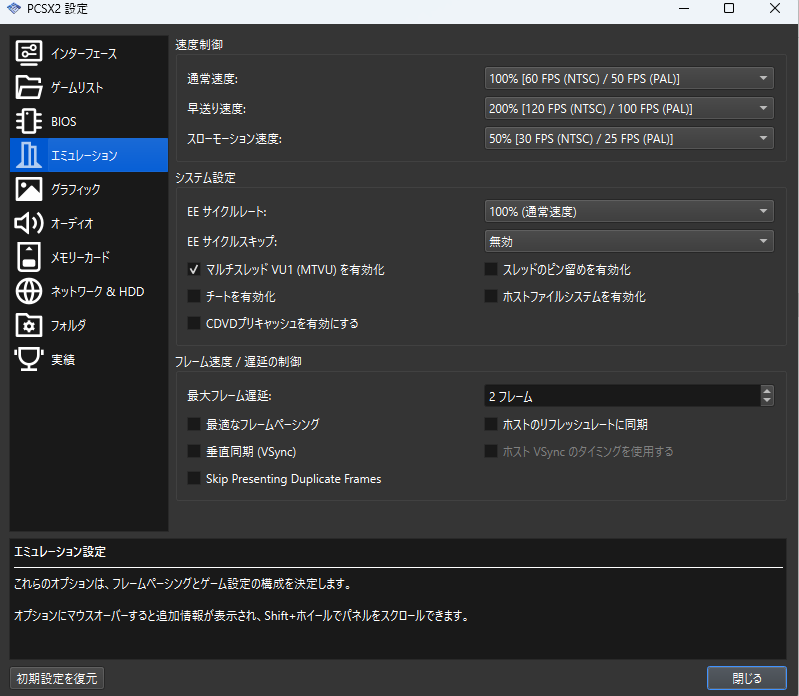Click the ゲームリスト folder icon
Image resolution: width=799 pixels, height=696 pixels.
coord(29,87)
